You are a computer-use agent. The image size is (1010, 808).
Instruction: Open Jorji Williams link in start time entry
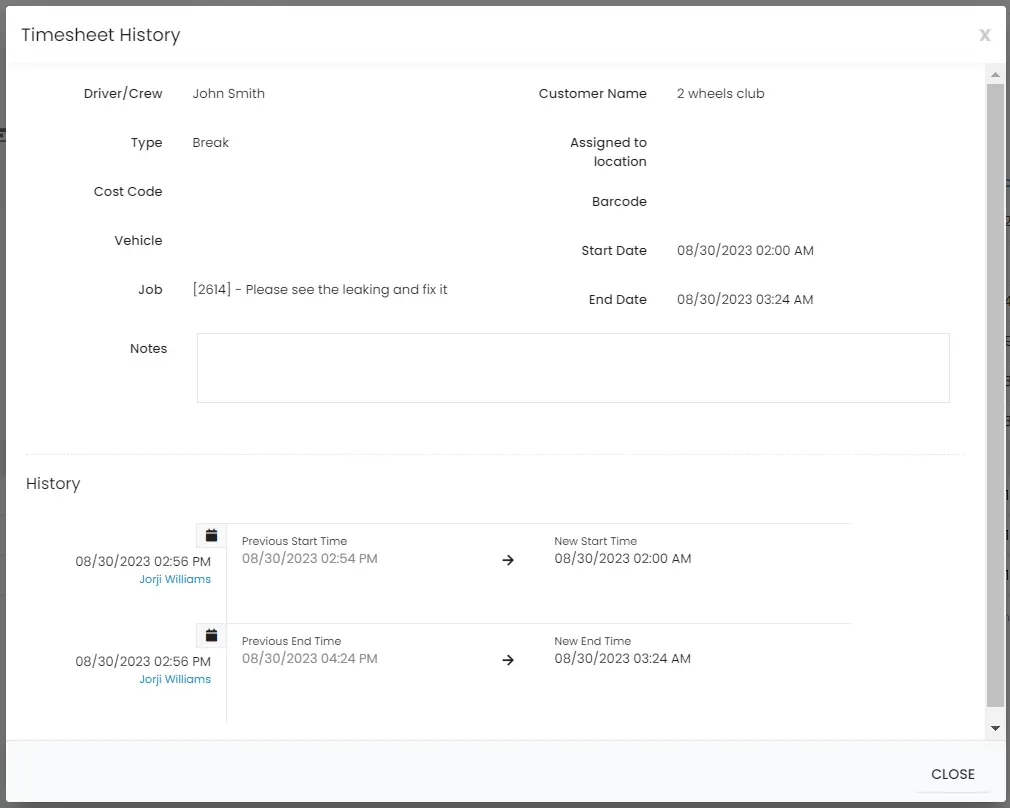[175, 579]
